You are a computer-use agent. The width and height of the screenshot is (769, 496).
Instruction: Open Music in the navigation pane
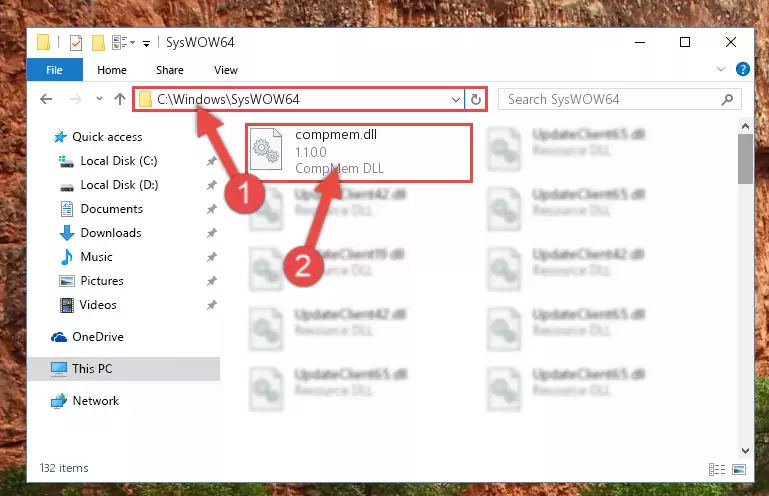coord(86,257)
